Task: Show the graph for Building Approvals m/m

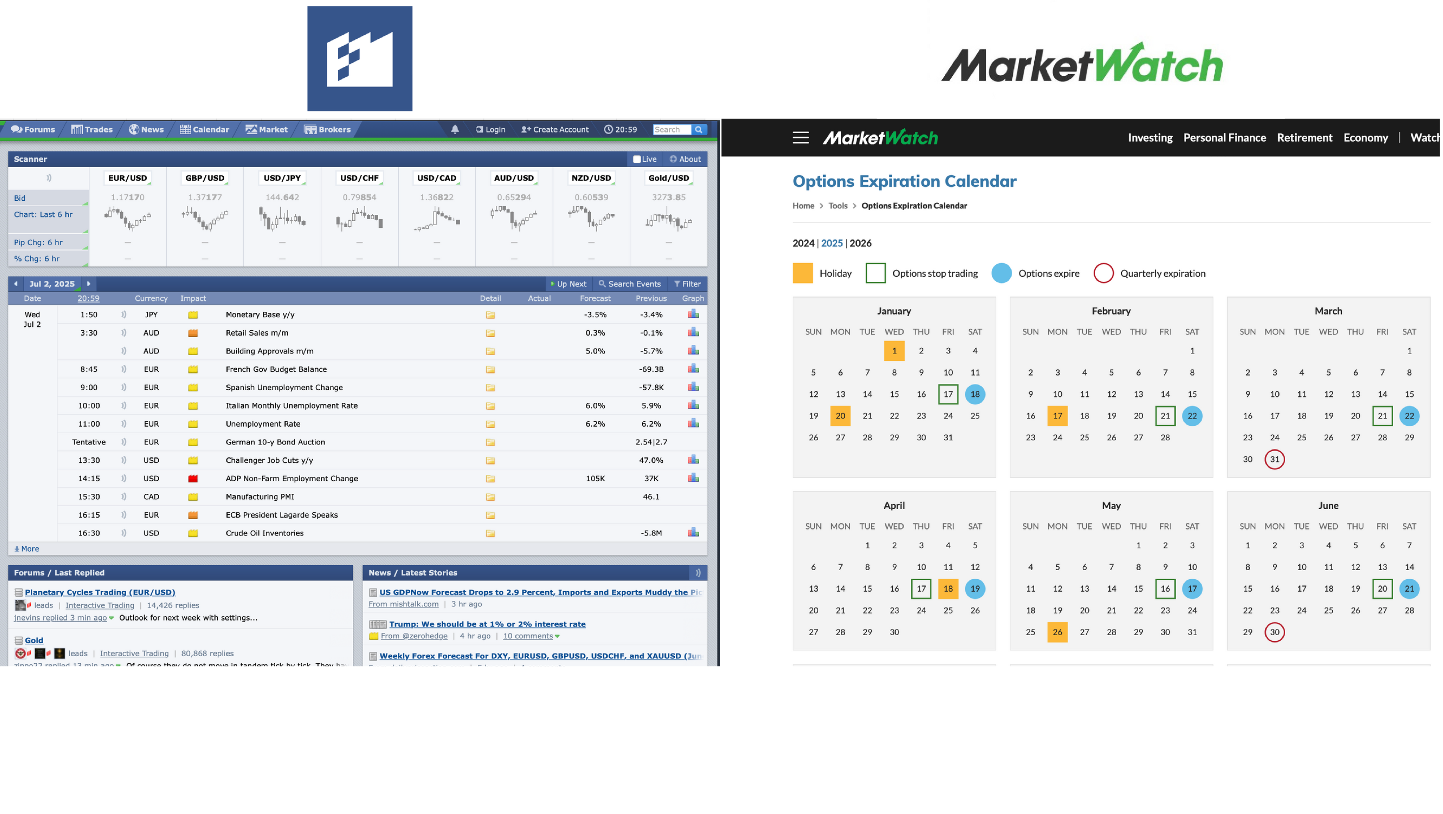Action: tap(693, 351)
